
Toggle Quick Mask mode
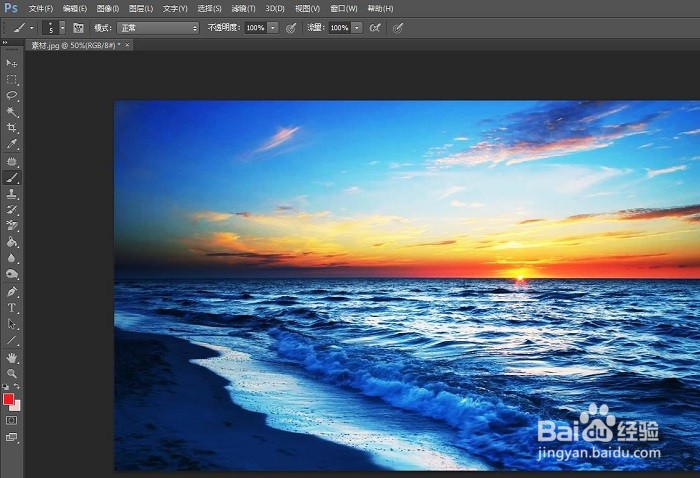12,420
